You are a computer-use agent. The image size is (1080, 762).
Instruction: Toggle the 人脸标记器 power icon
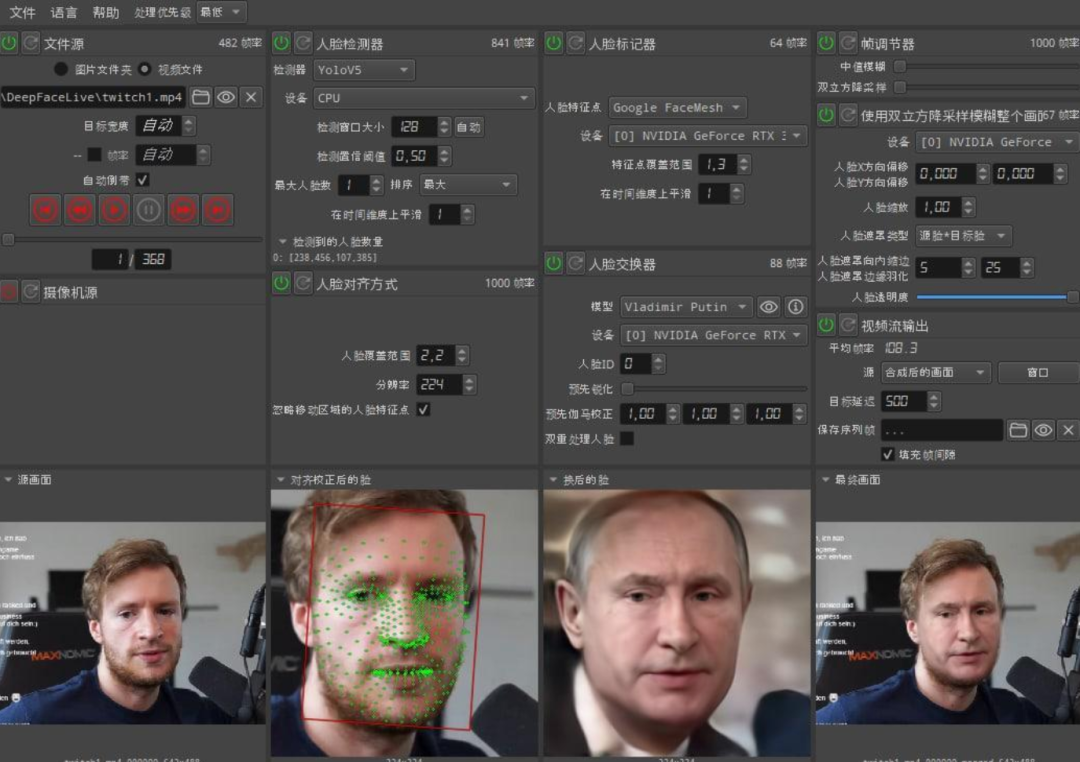click(554, 43)
